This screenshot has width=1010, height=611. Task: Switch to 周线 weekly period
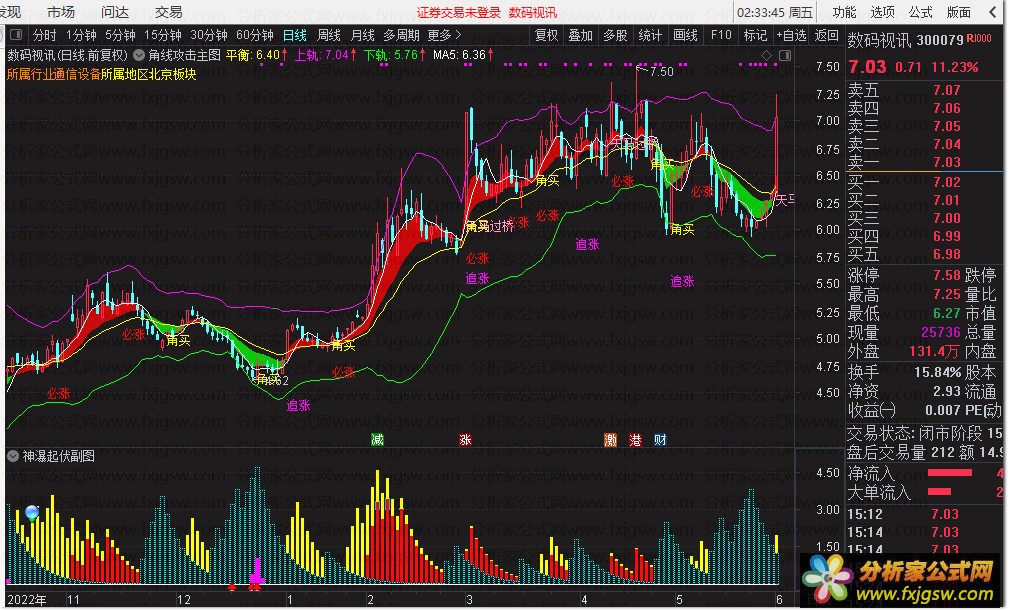pos(329,35)
